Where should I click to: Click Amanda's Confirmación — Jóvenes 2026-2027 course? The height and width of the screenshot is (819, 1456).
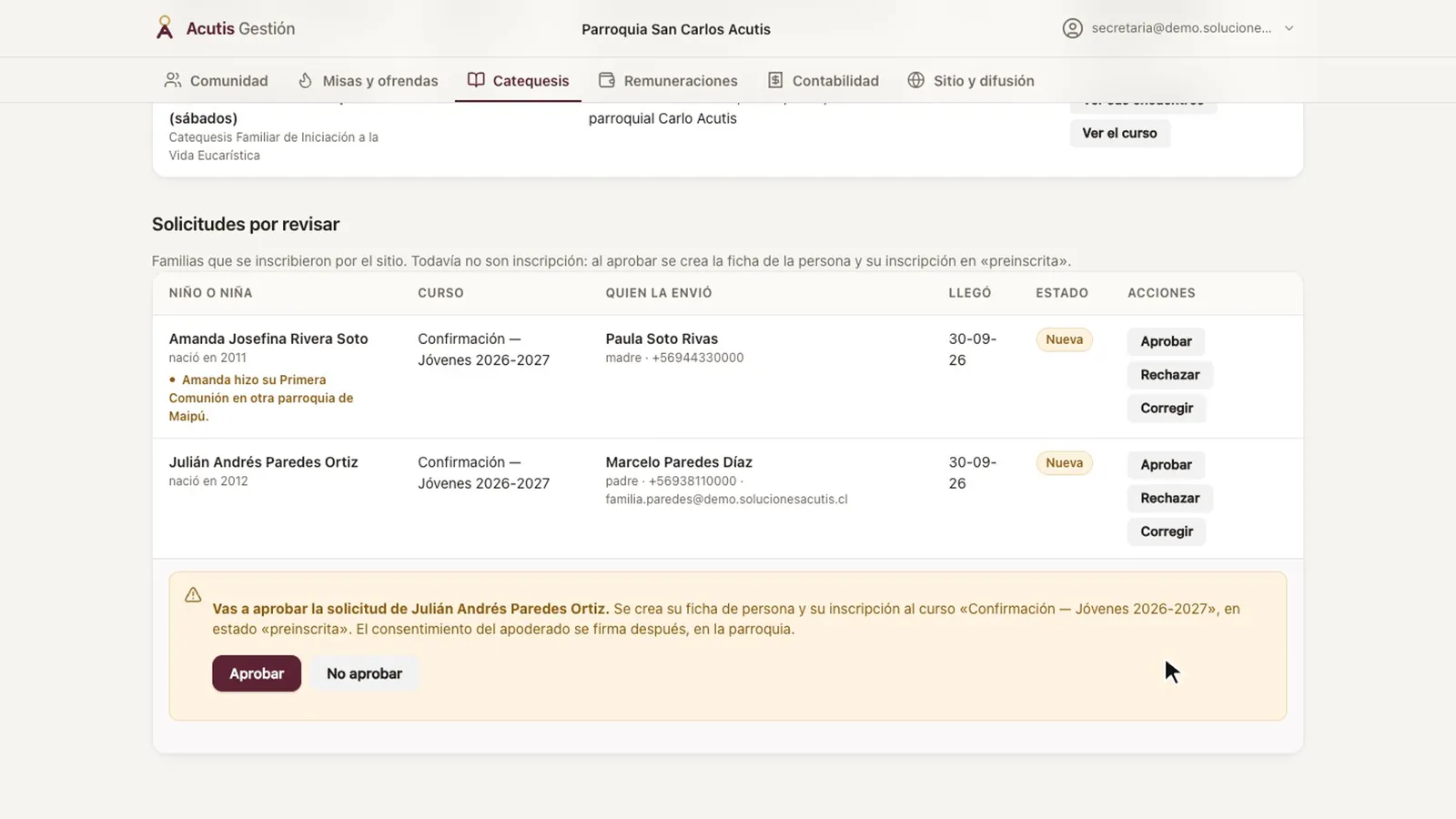[483, 349]
